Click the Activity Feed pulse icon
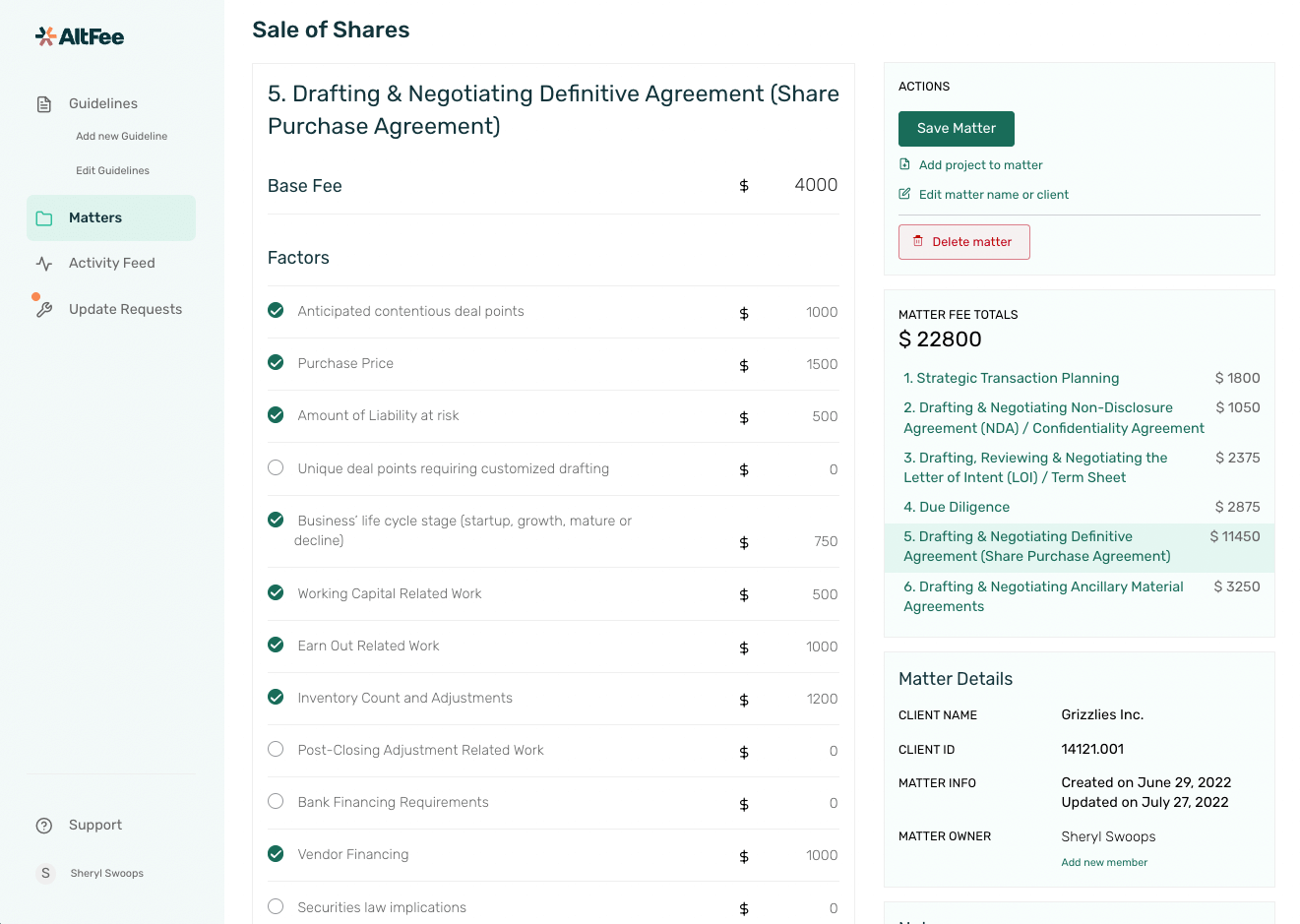This screenshot has width=1300, height=924. coord(44,264)
